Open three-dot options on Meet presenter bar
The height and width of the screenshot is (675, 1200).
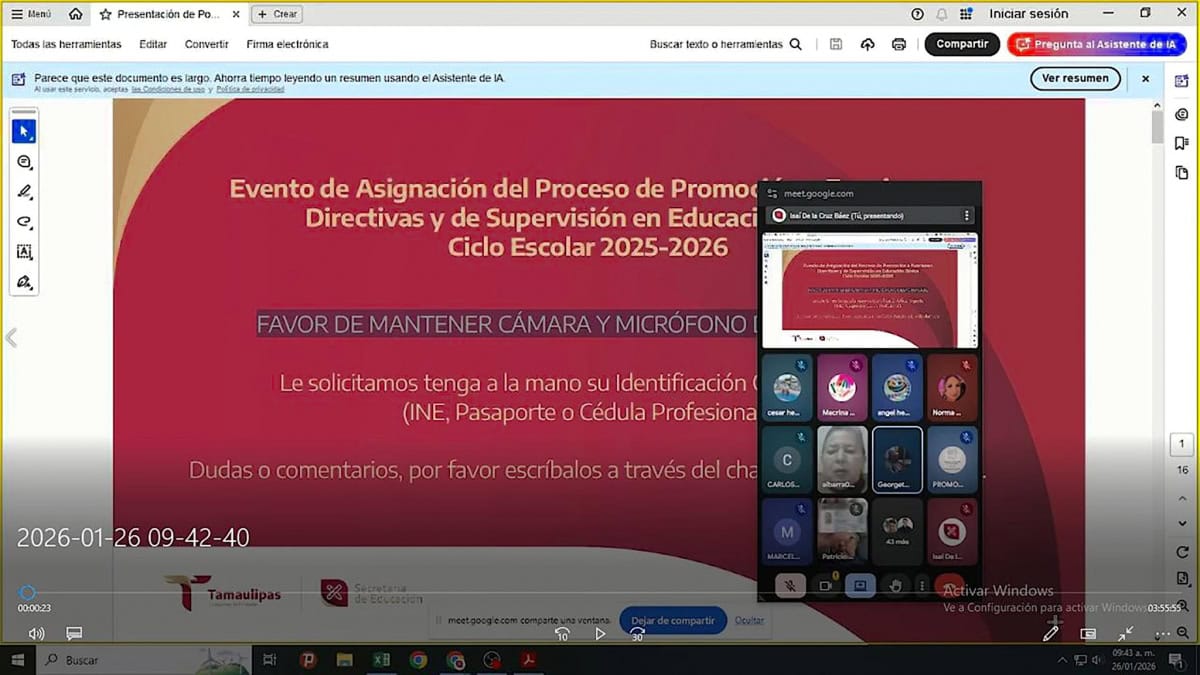966,215
